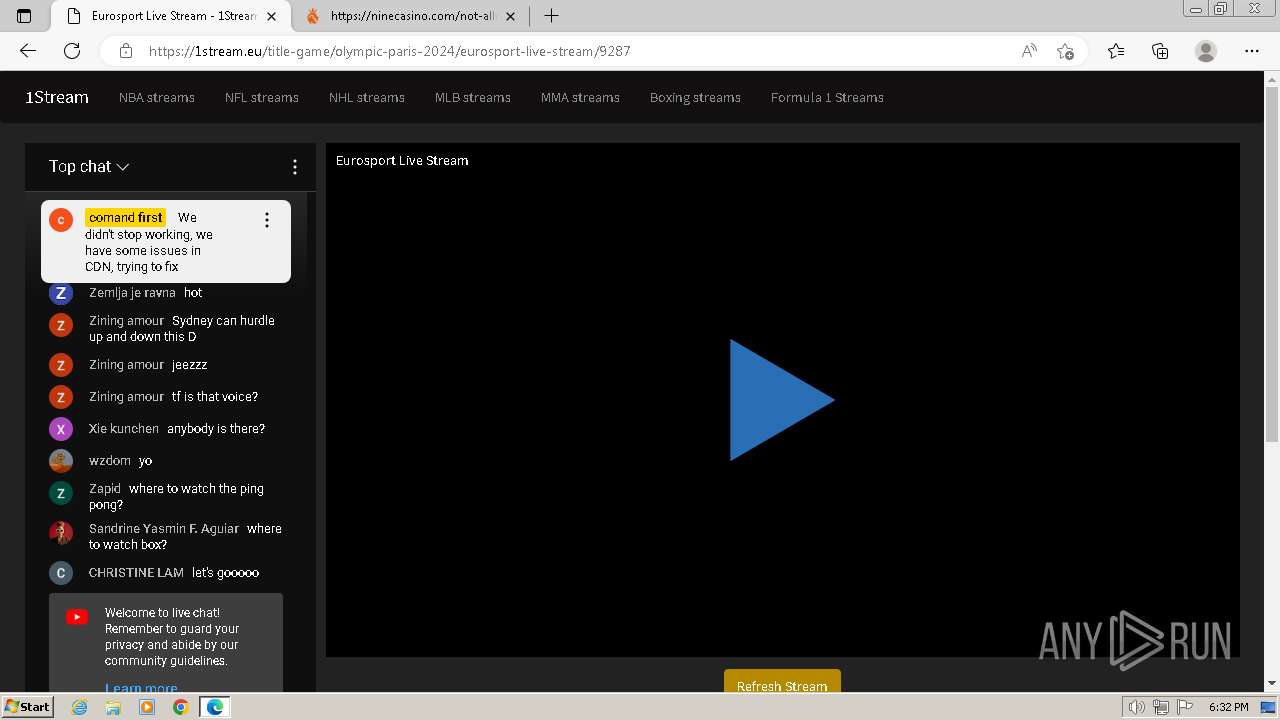
Task: Click 'where to watch the ping pong?' message
Action: point(176,497)
